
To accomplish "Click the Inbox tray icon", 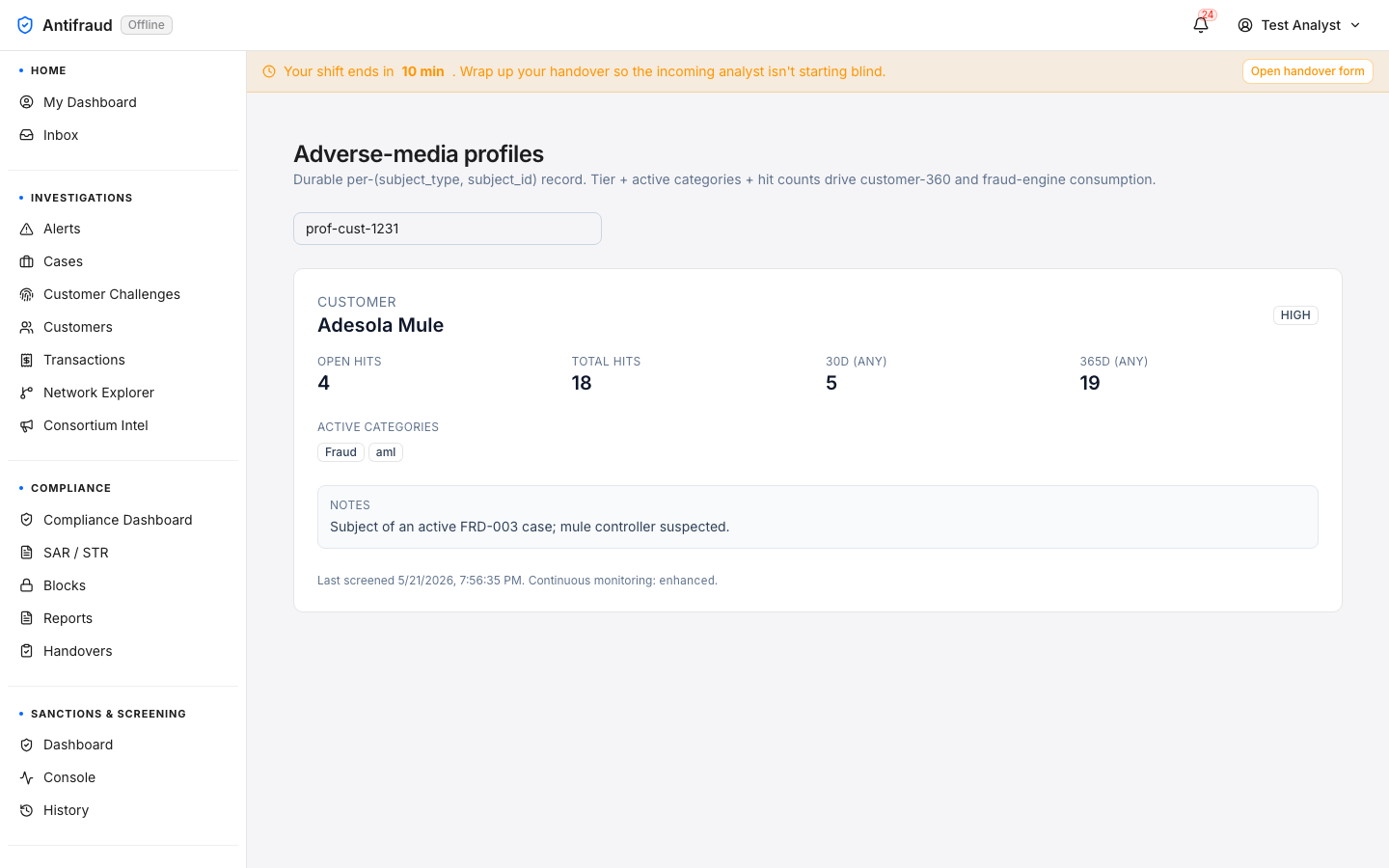I will click(27, 135).
